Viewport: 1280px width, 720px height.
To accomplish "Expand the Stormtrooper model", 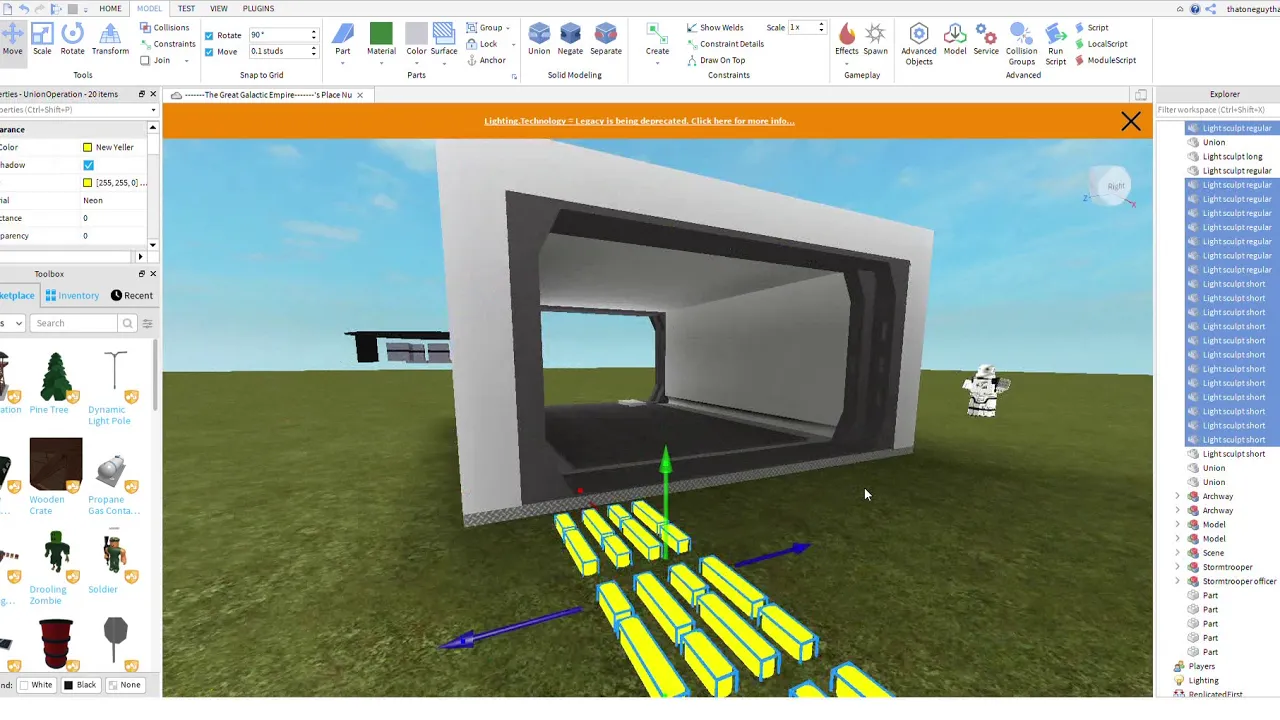I will [1178, 567].
